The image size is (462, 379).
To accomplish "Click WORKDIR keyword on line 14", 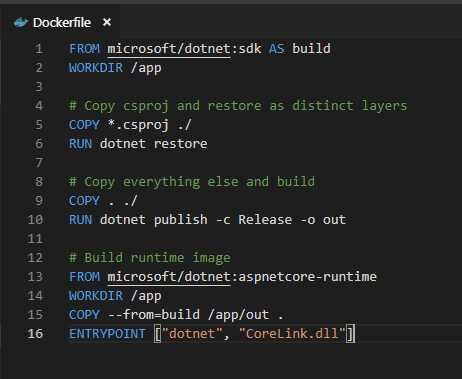I will (96, 296).
